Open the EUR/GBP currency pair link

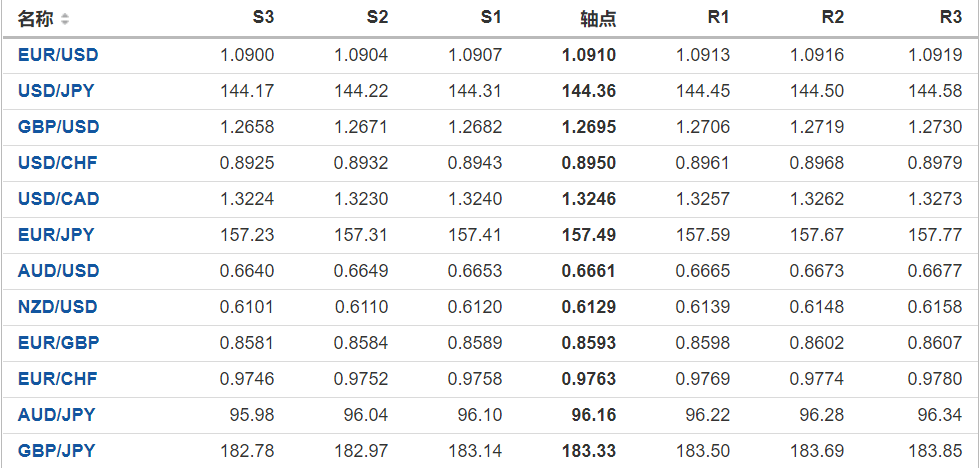tap(58, 343)
